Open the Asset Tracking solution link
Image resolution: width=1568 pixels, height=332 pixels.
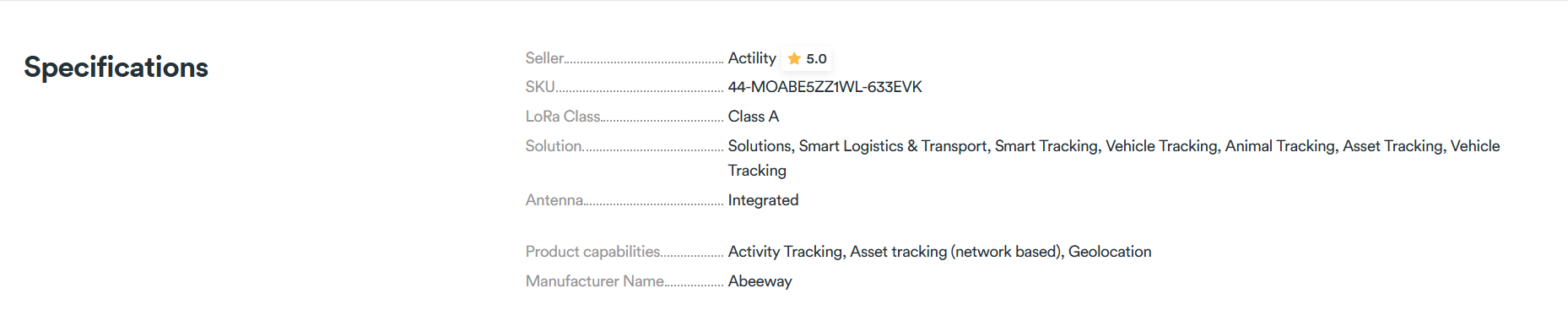click(1392, 146)
